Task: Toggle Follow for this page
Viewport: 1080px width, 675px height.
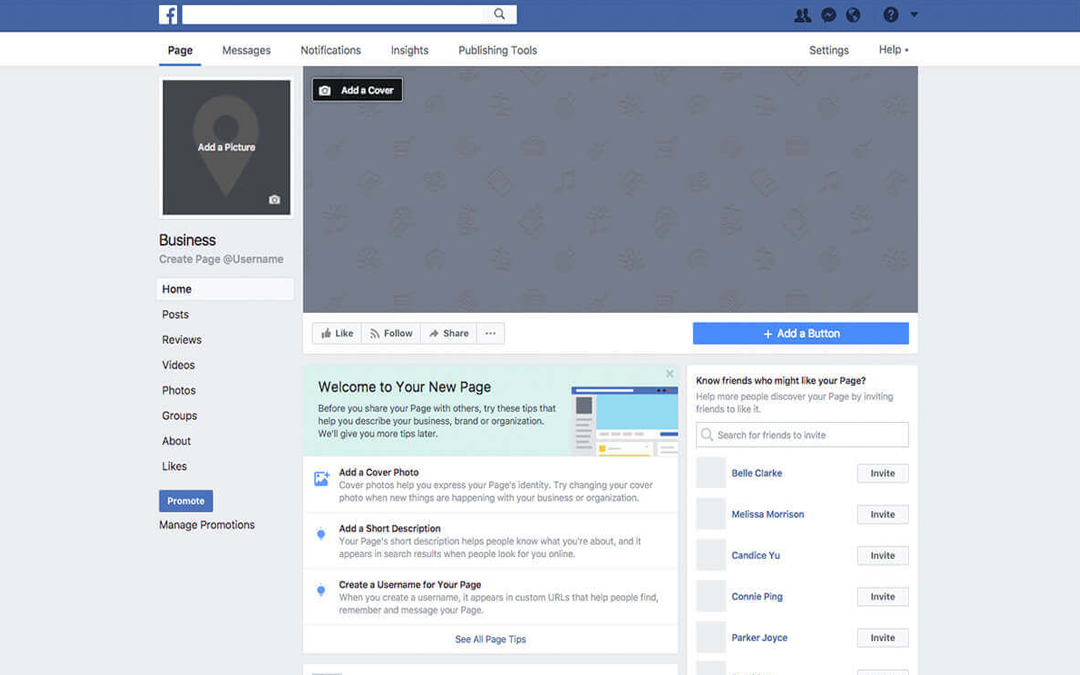Action: click(391, 332)
